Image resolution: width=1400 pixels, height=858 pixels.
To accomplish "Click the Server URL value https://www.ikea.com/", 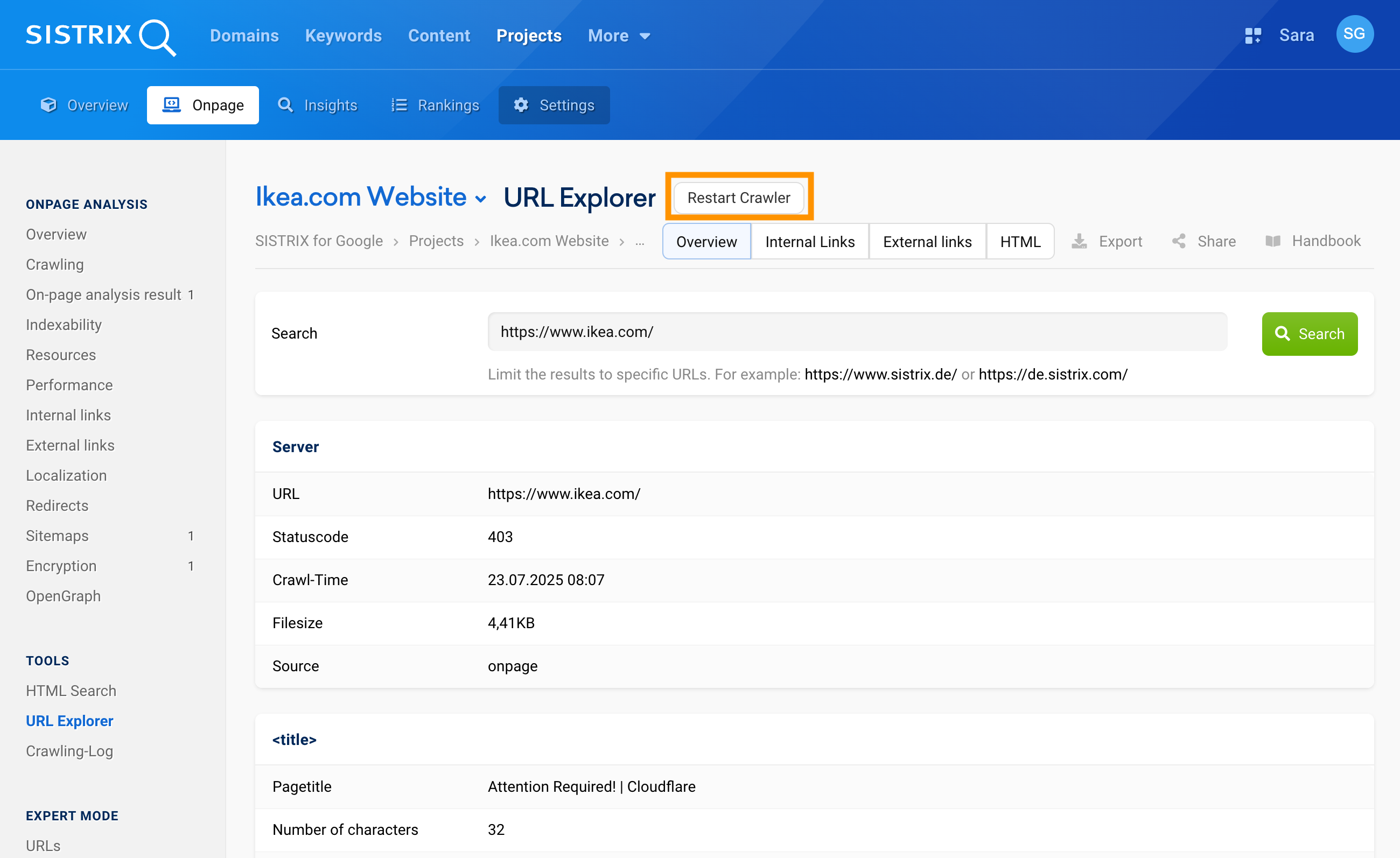I will tap(564, 494).
